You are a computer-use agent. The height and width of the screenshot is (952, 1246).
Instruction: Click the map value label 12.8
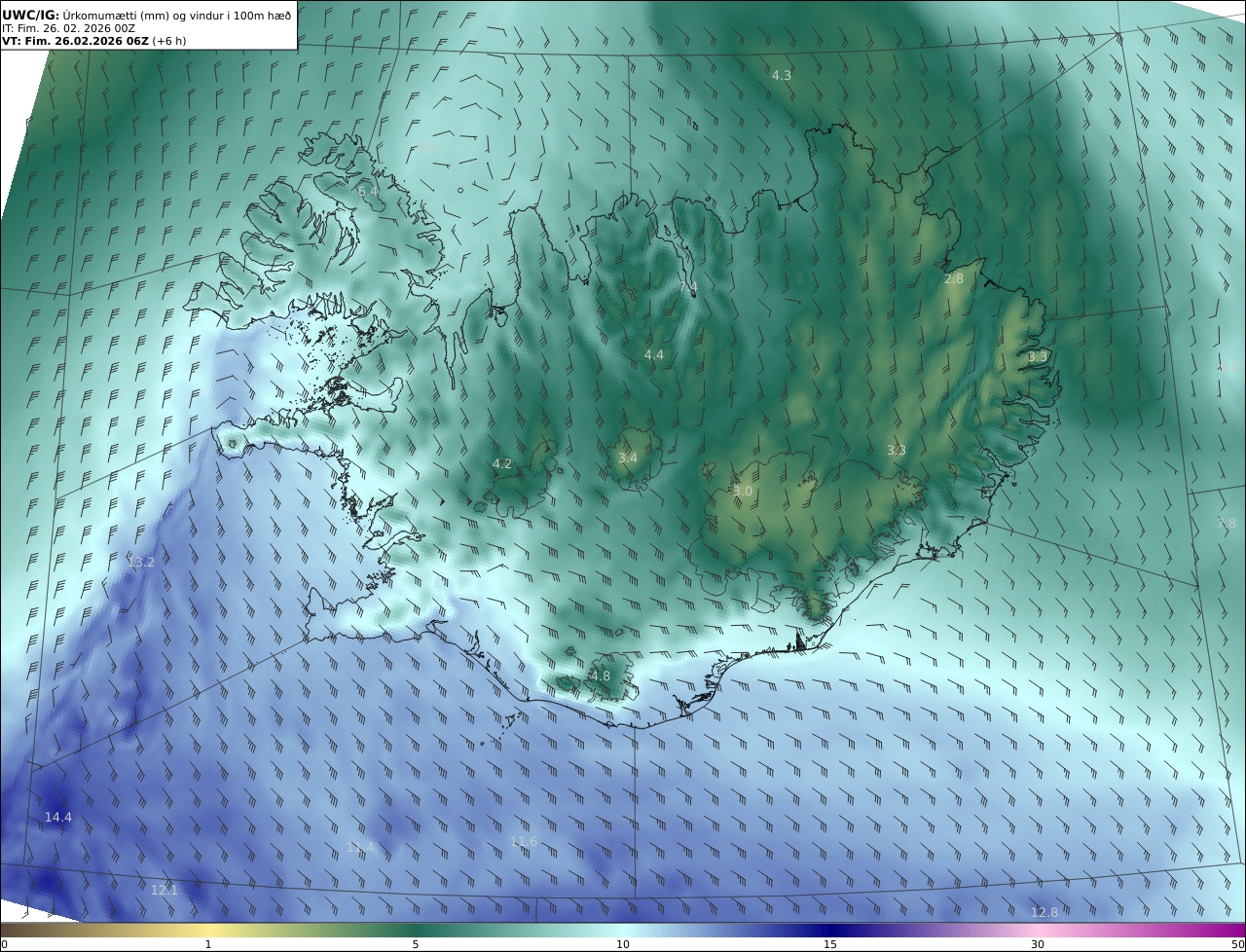[1044, 912]
